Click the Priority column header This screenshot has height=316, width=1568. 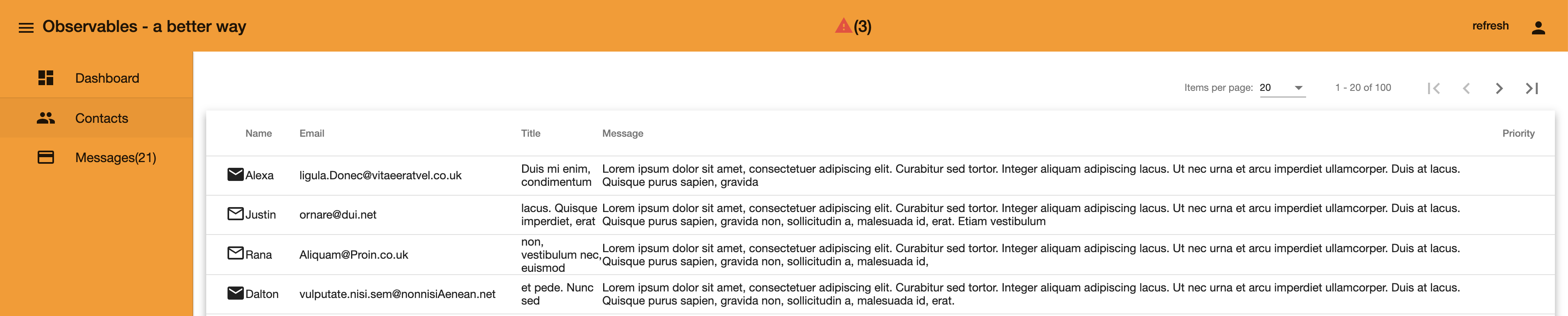click(x=1518, y=133)
